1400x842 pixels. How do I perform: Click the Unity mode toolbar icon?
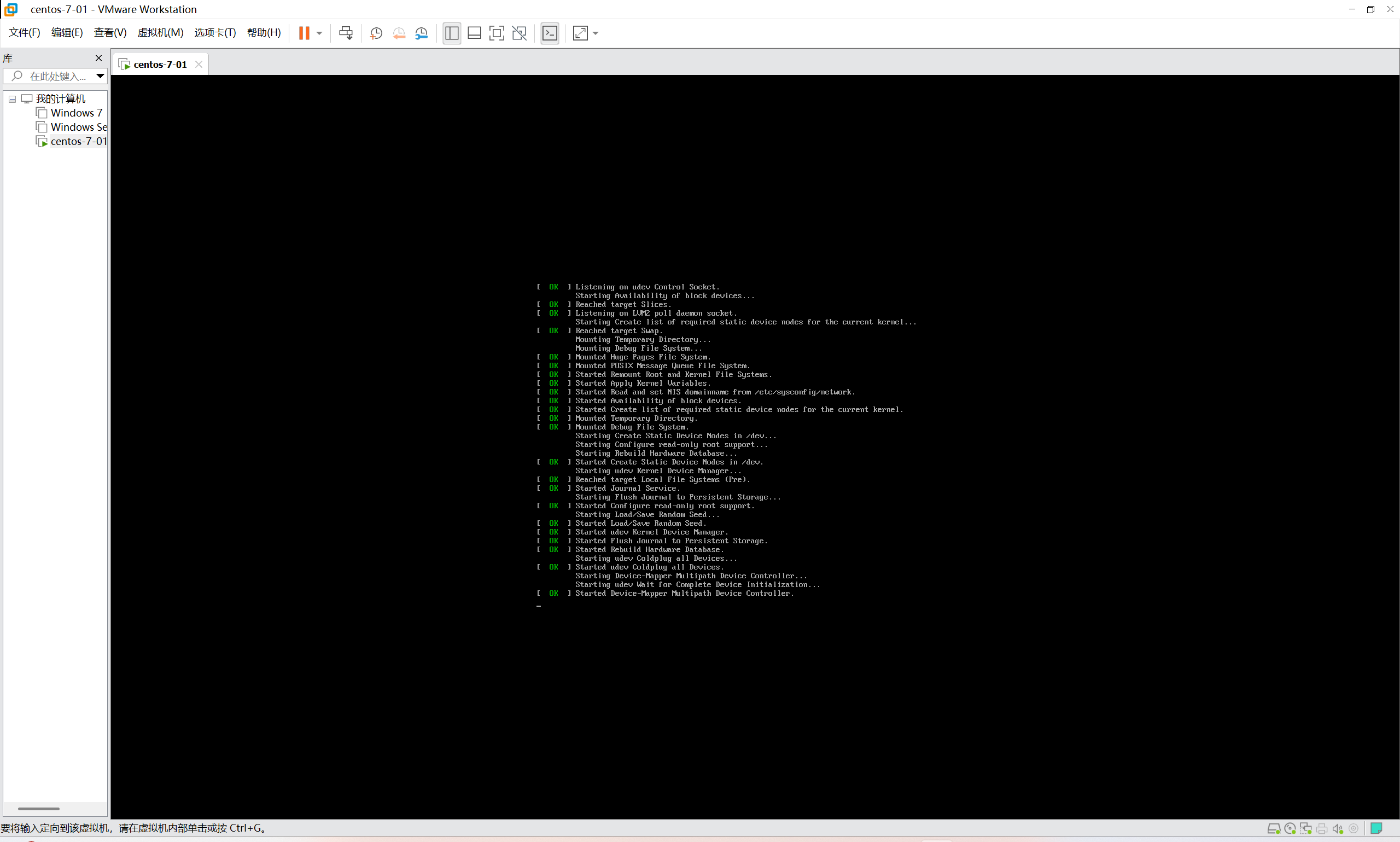click(519, 33)
